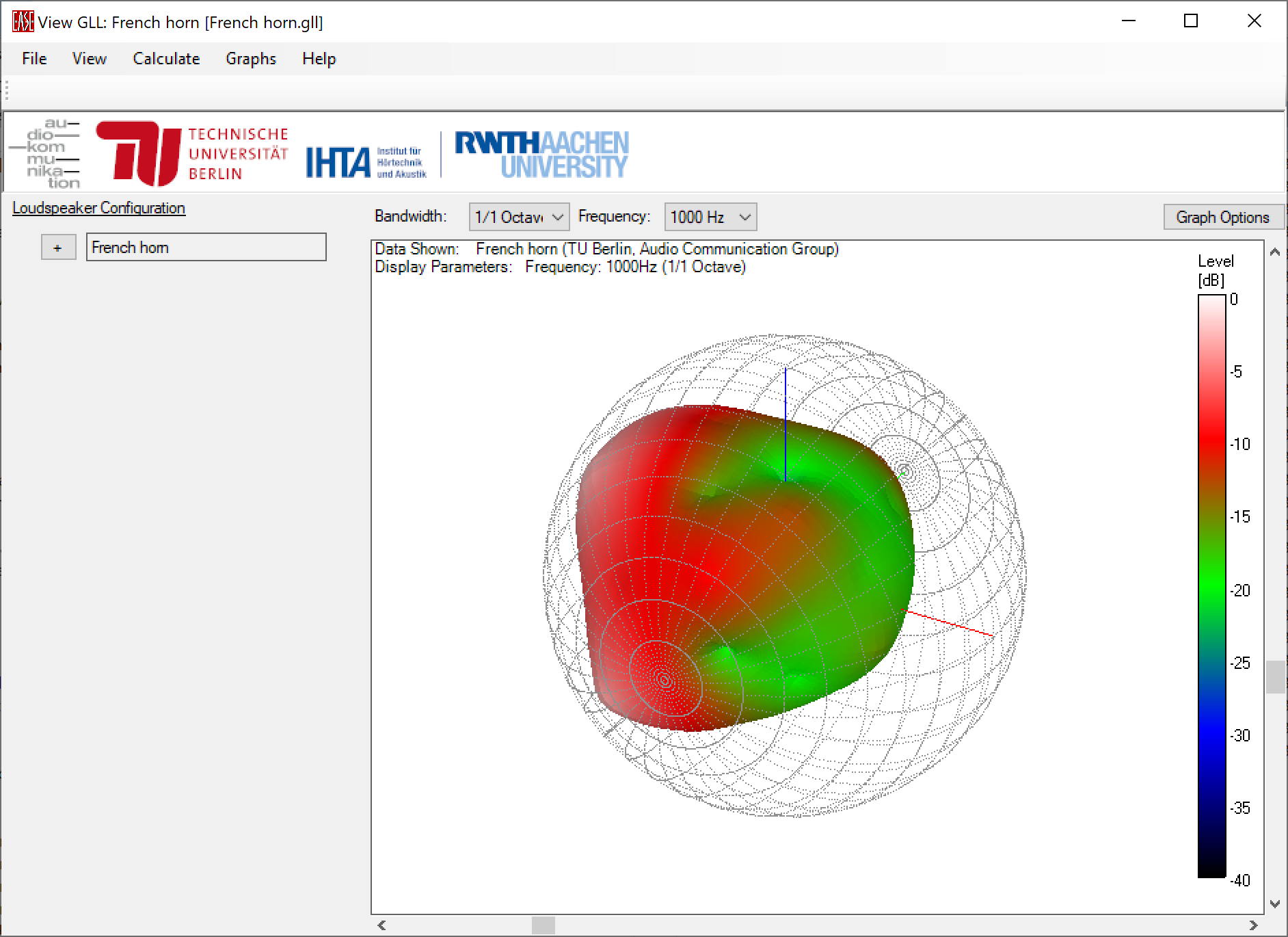Click the IHTA institute logo
The height and width of the screenshot is (937, 1288).
click(366, 163)
